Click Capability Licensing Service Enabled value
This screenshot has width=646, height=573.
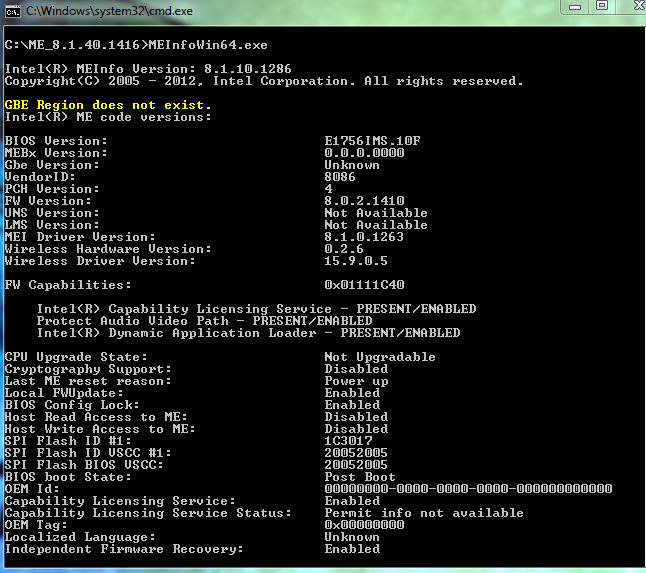352,501
